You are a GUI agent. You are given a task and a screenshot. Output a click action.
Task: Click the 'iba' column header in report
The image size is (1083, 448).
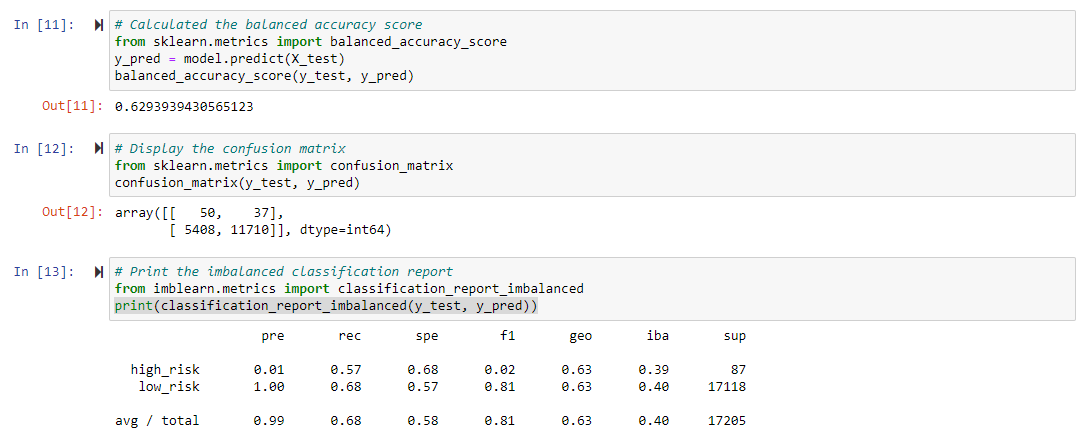pos(657,337)
